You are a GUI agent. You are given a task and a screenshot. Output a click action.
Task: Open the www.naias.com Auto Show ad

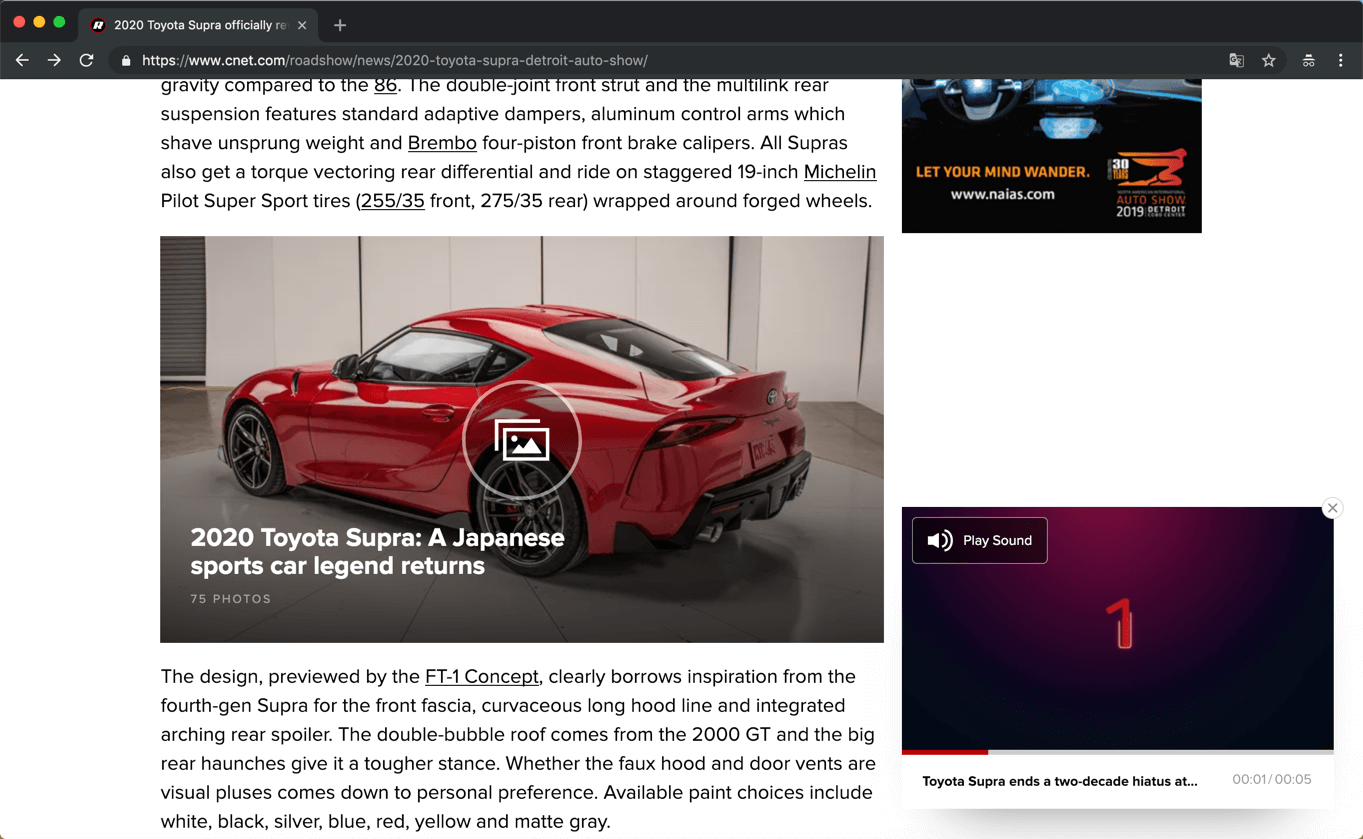pyautogui.click(x=1051, y=155)
